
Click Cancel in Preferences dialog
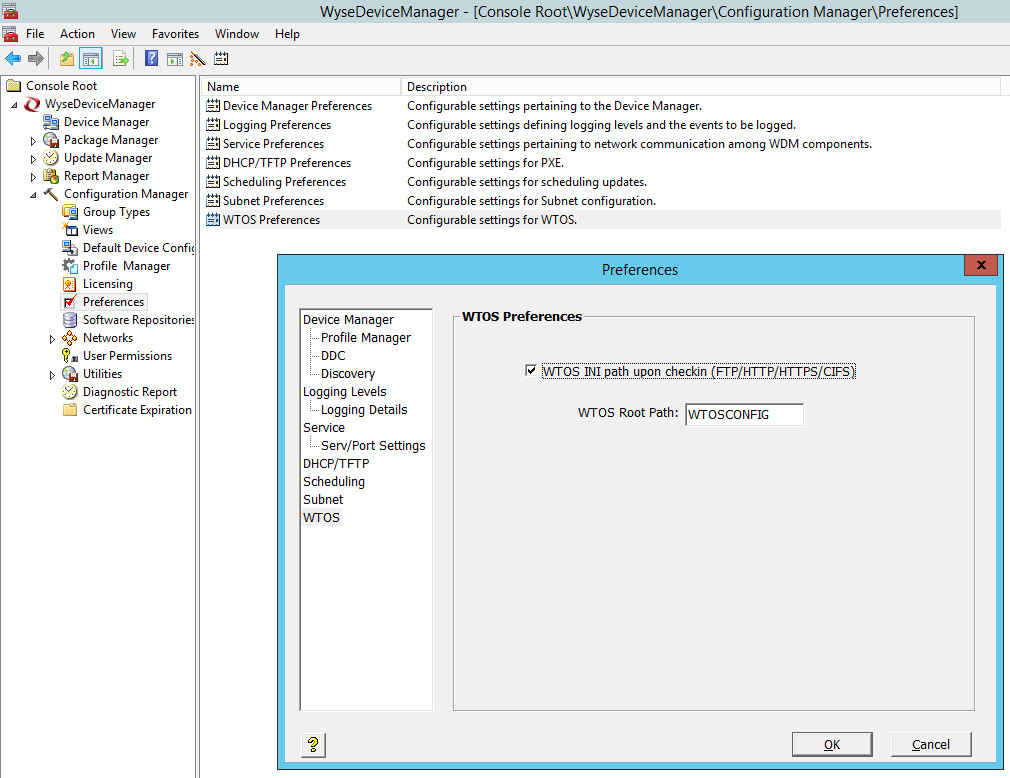(x=931, y=745)
